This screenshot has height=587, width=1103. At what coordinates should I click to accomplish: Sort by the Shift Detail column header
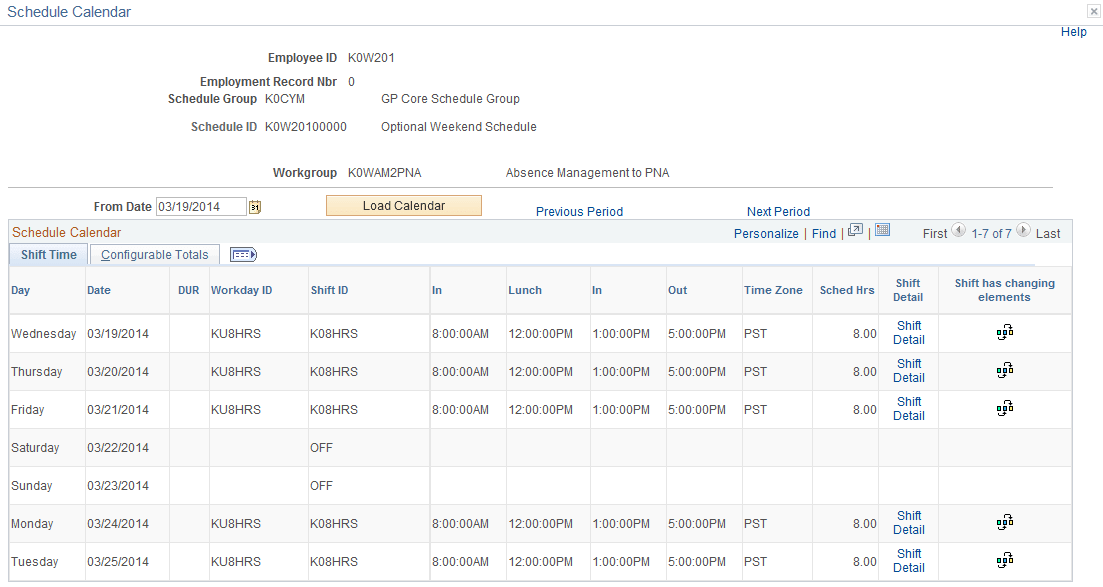908,290
